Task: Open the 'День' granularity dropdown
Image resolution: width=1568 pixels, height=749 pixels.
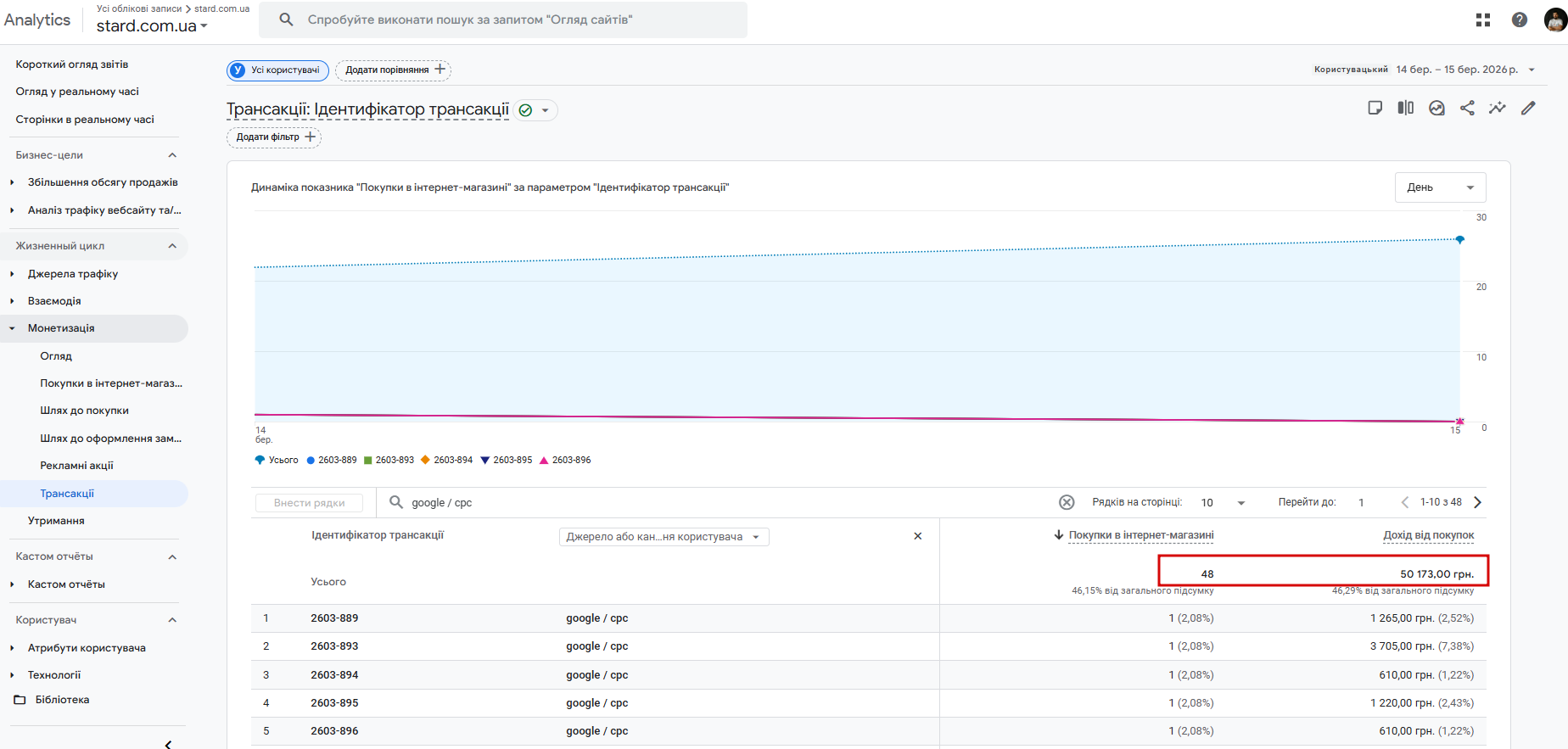Action: point(1440,187)
